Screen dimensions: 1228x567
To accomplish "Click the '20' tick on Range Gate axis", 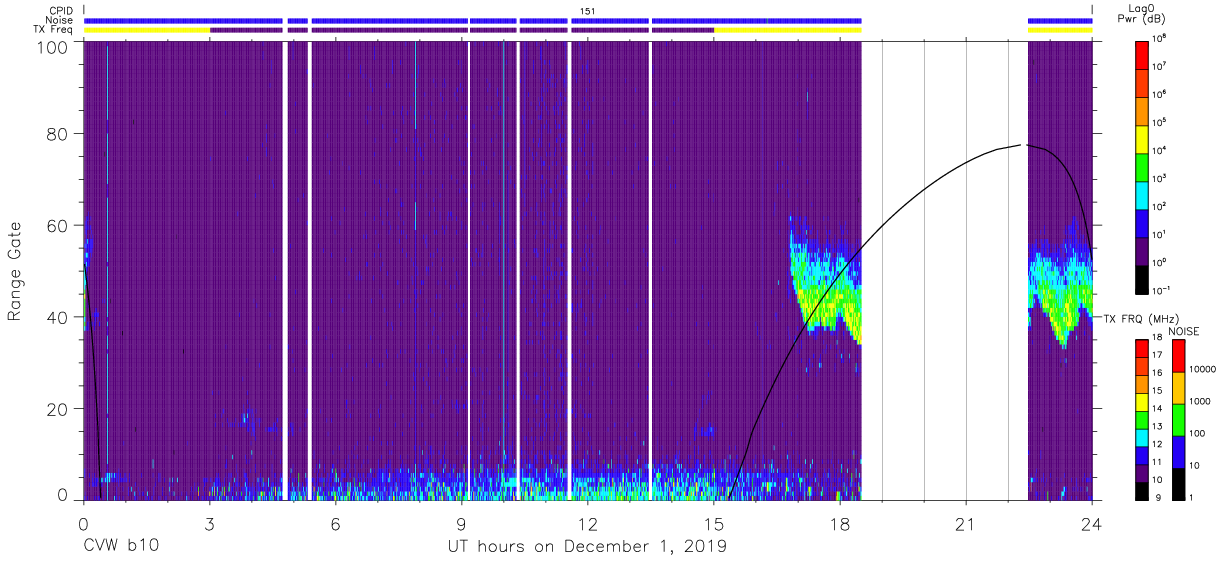I will point(56,409).
